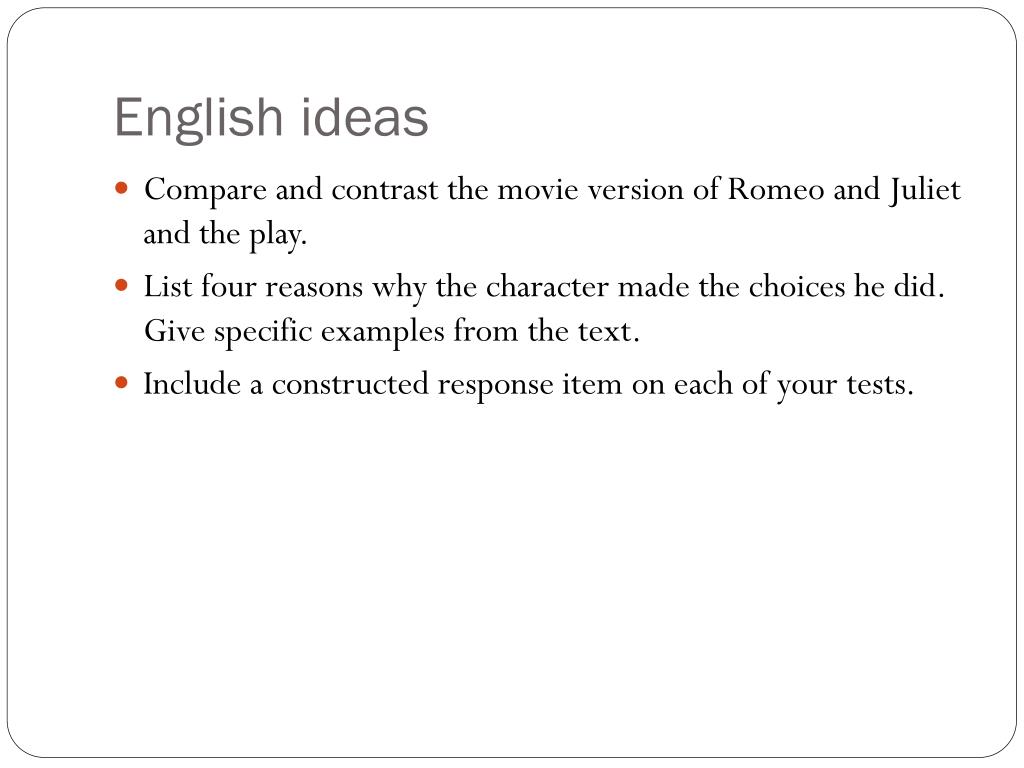Click the 'English ideas' slide title
Viewport: 1024px width, 768px height.
tap(271, 118)
